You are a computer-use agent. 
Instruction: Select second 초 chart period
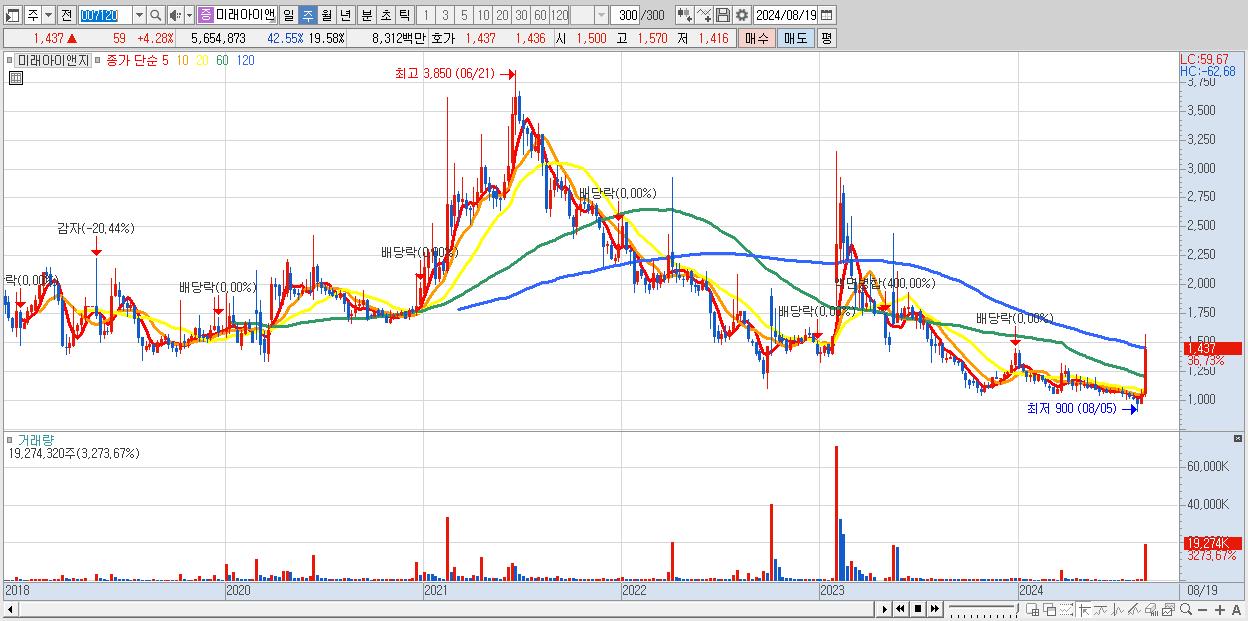tap(385, 15)
